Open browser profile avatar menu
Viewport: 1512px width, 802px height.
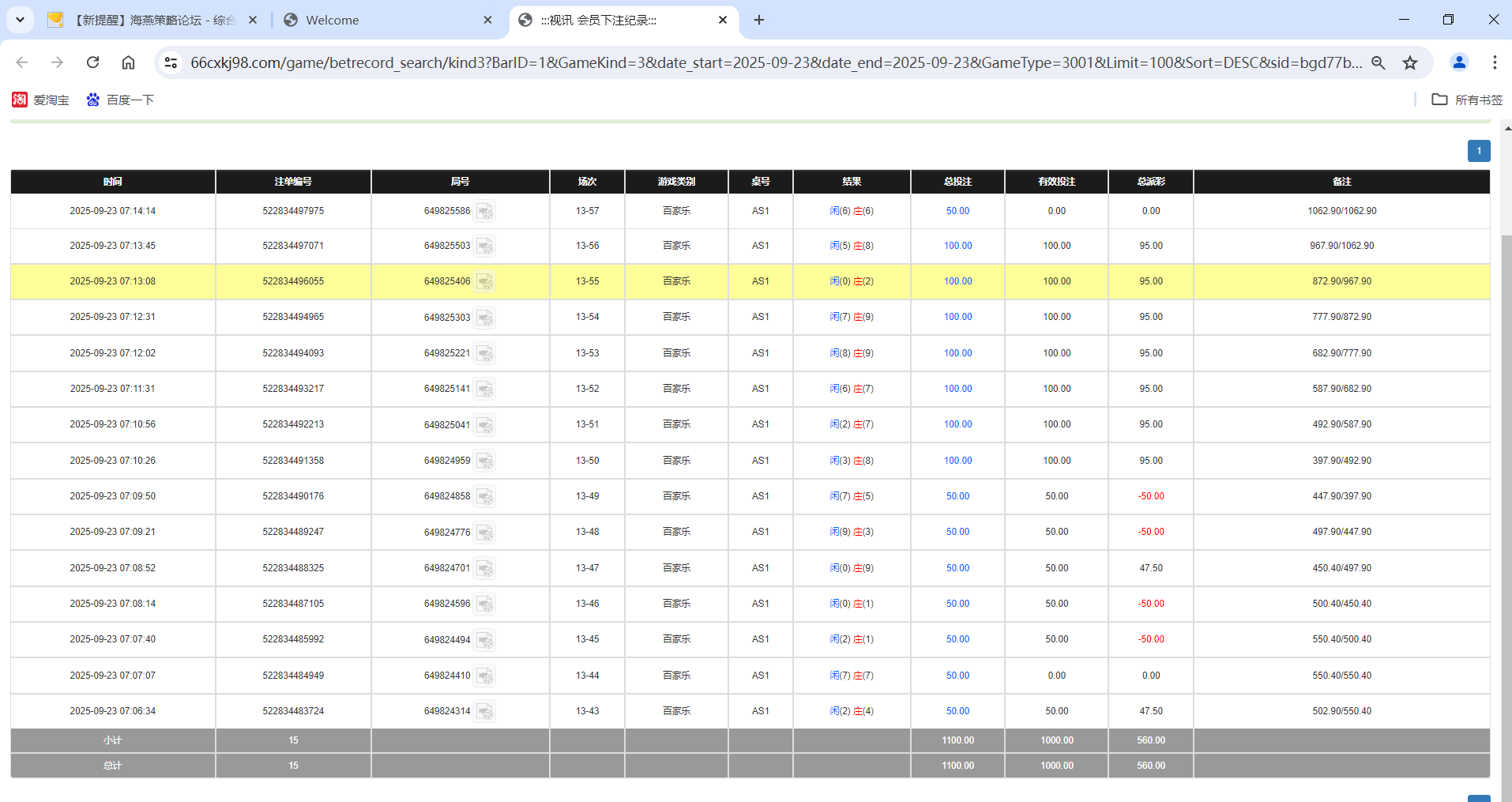tap(1459, 62)
